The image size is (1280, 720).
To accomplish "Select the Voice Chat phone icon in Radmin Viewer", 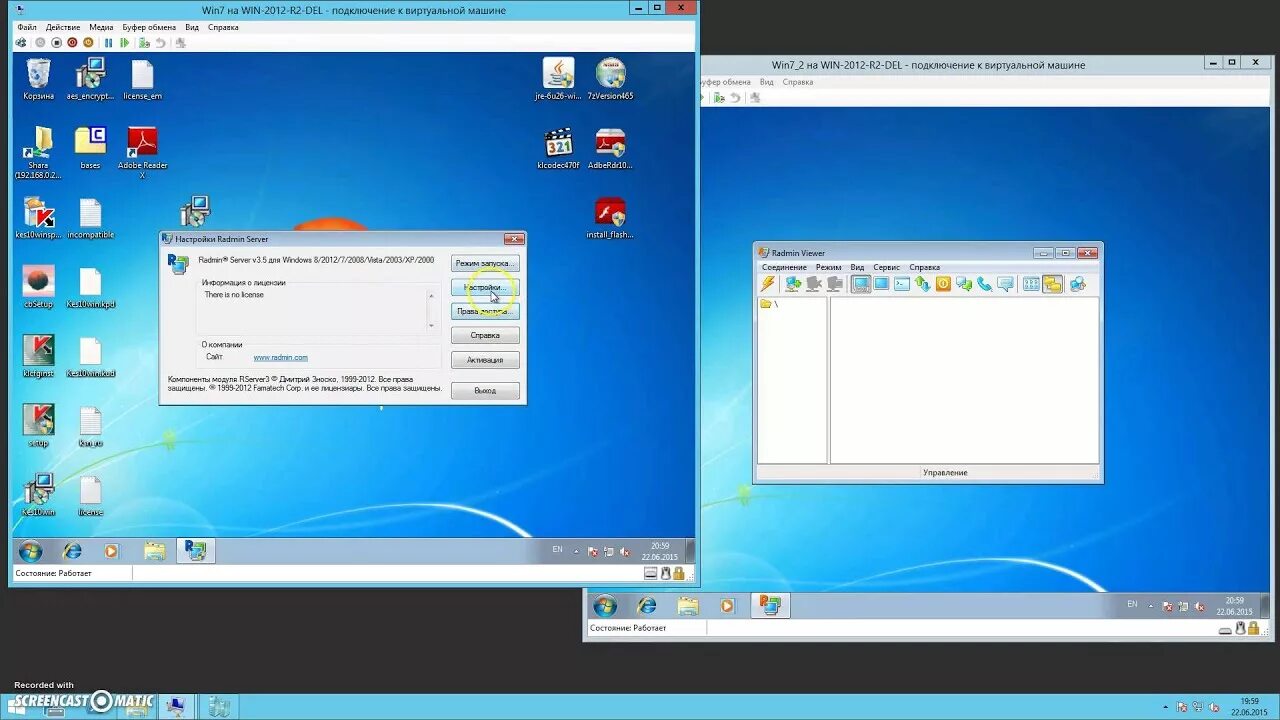I will point(984,284).
